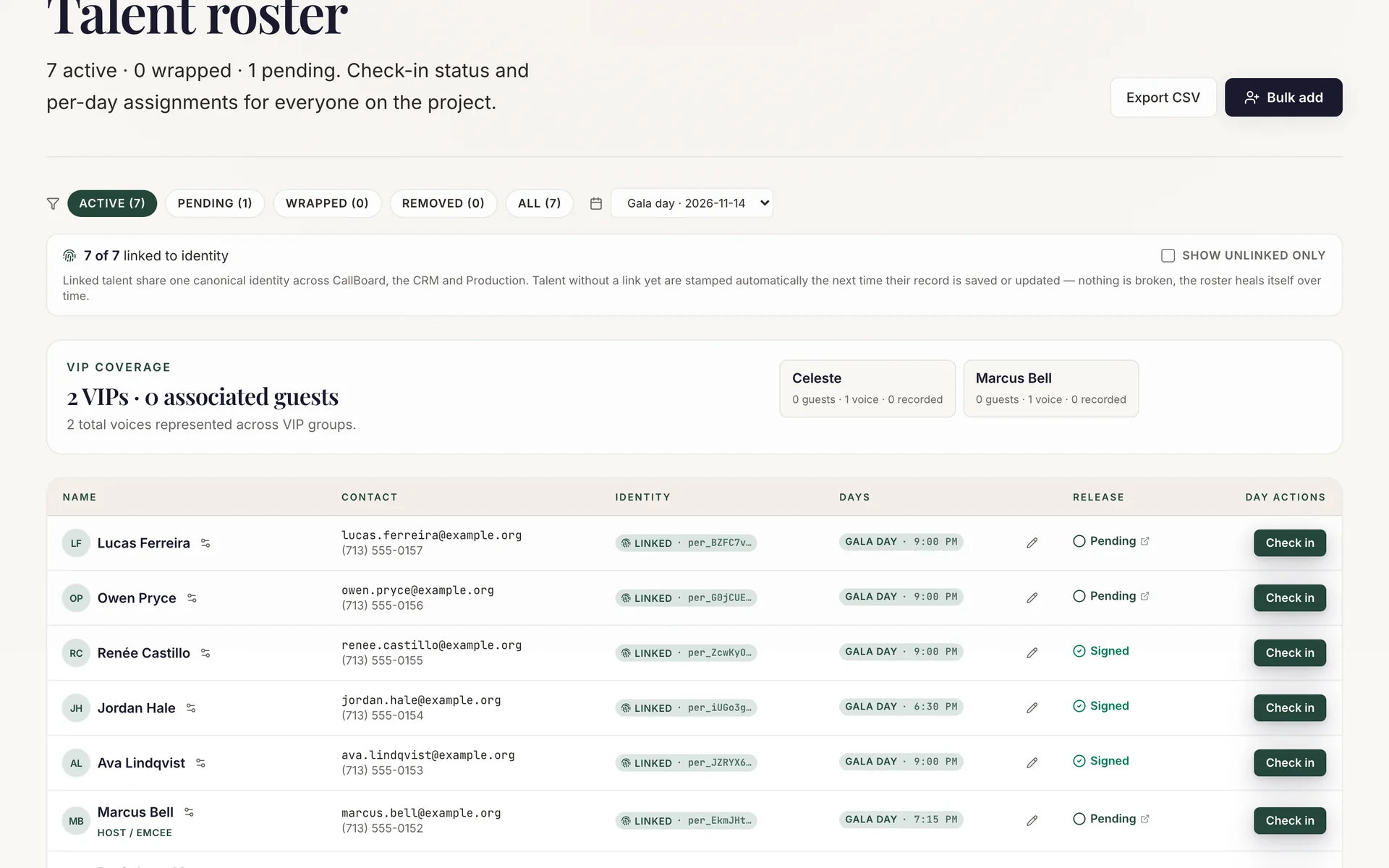
Task: Click Lucas Ferreira's linked identity badge
Action: tap(686, 543)
